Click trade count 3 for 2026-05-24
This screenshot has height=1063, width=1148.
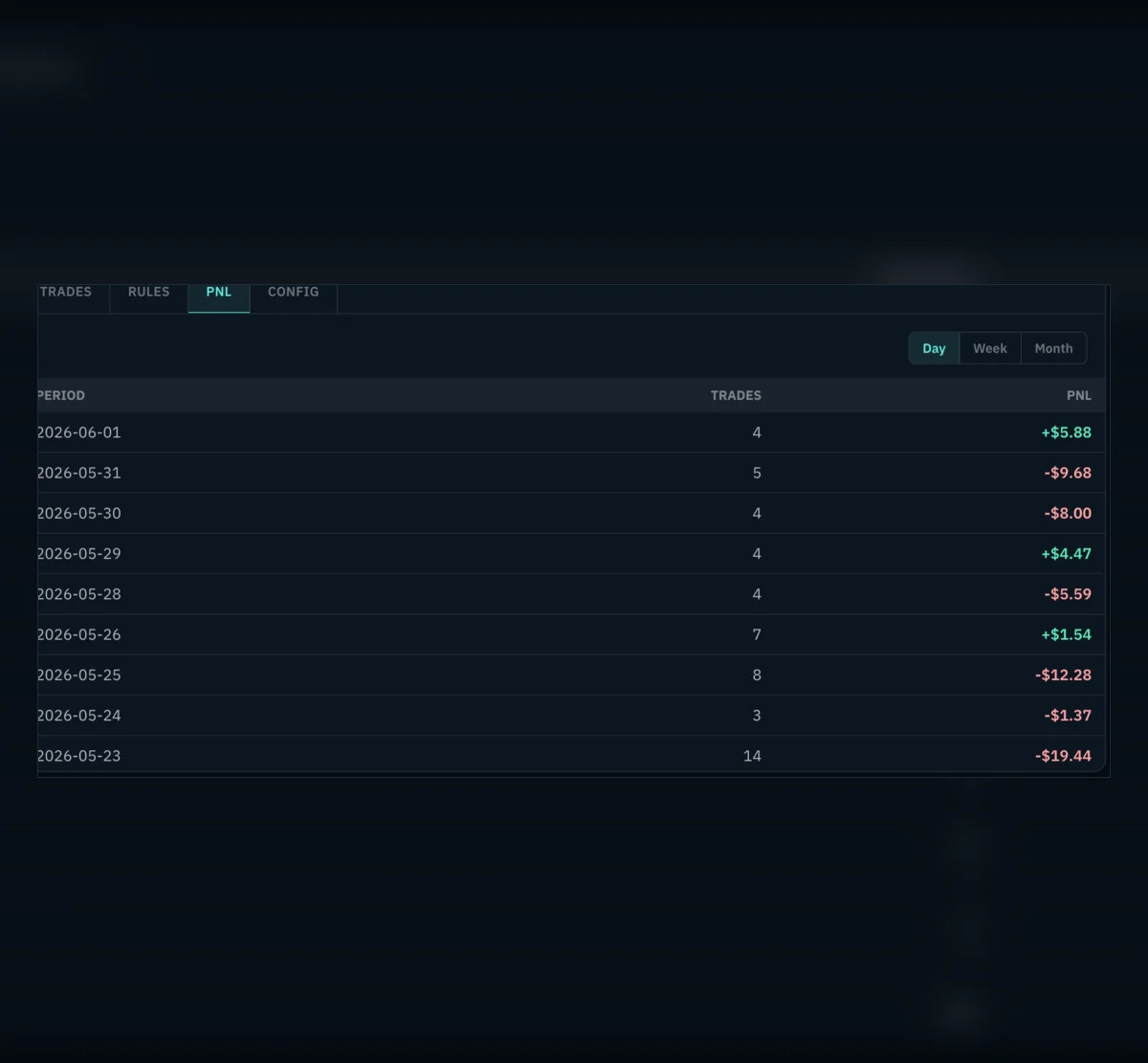757,715
